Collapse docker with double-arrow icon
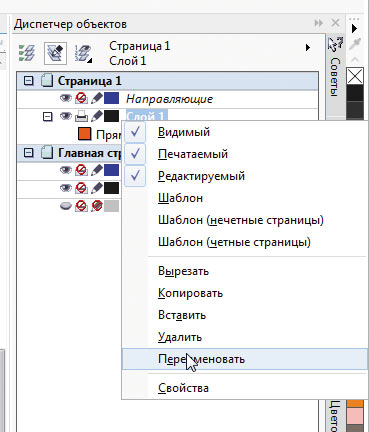This screenshot has width=369, height=432. (x=319, y=23)
